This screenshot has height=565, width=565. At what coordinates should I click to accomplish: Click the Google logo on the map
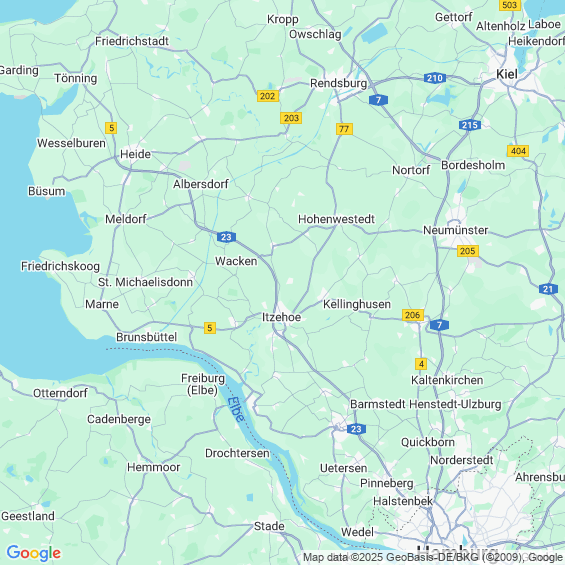[x=34, y=553]
